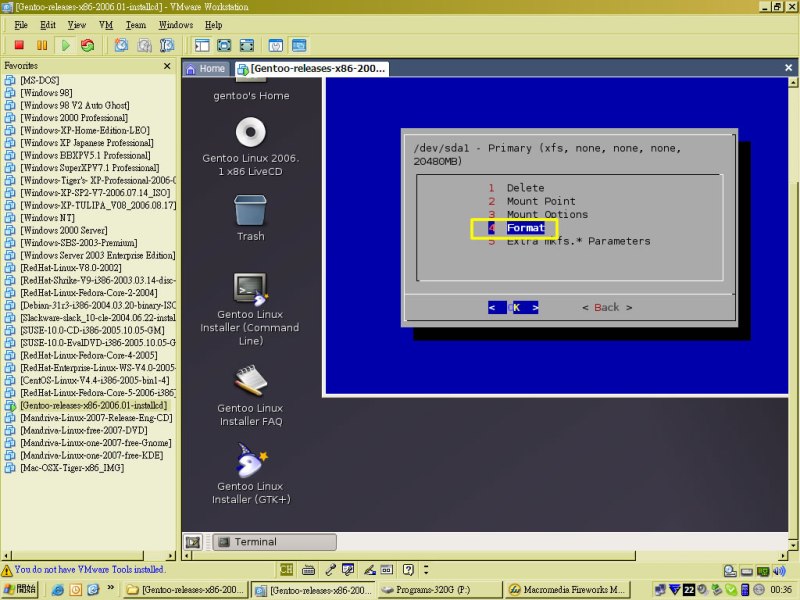The width and height of the screenshot is (800, 600).
Task: Select [Windows Server 2003 Enterprise Edition] favorite
Action: [97, 255]
